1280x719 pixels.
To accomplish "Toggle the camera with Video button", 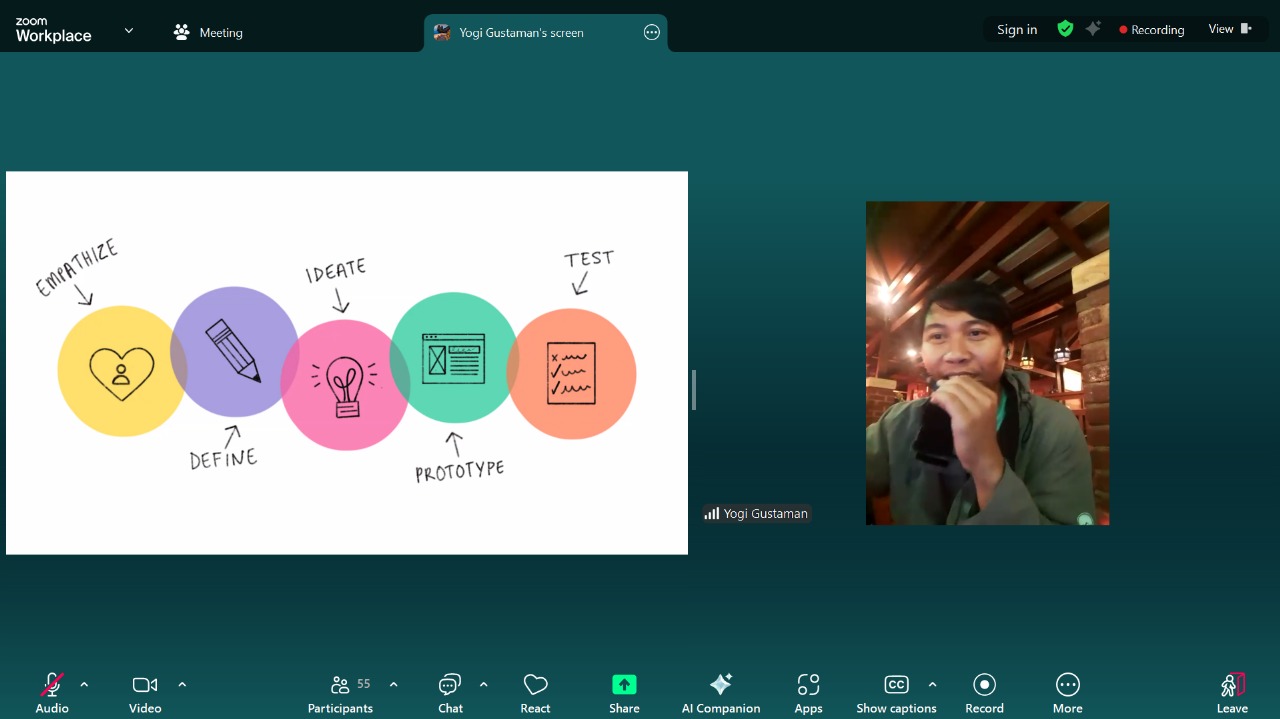I will (145, 693).
